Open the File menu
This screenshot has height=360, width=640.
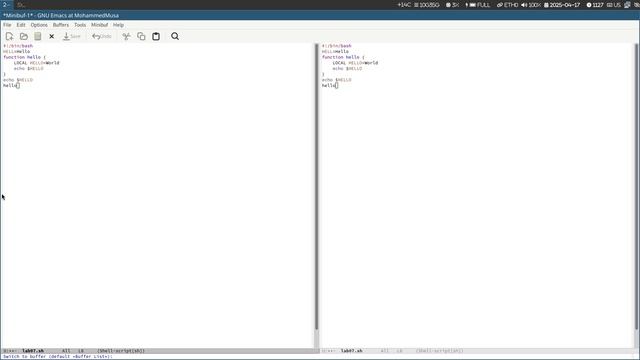pos(7,25)
